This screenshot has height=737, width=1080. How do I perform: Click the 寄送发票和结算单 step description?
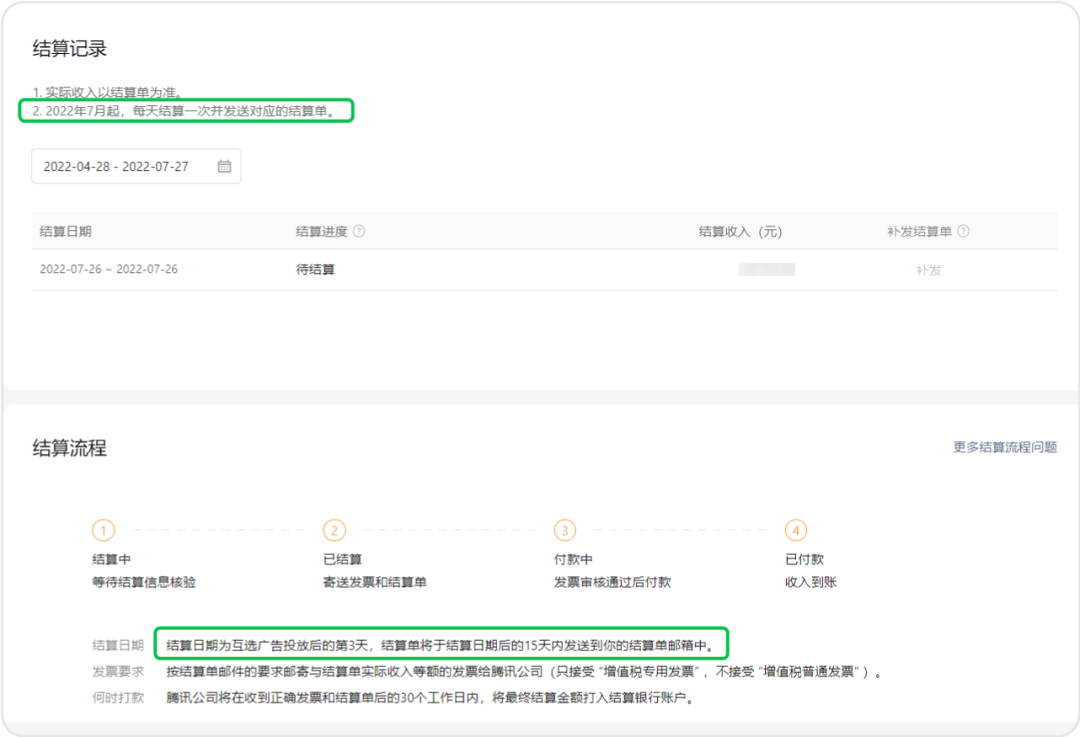click(375, 583)
